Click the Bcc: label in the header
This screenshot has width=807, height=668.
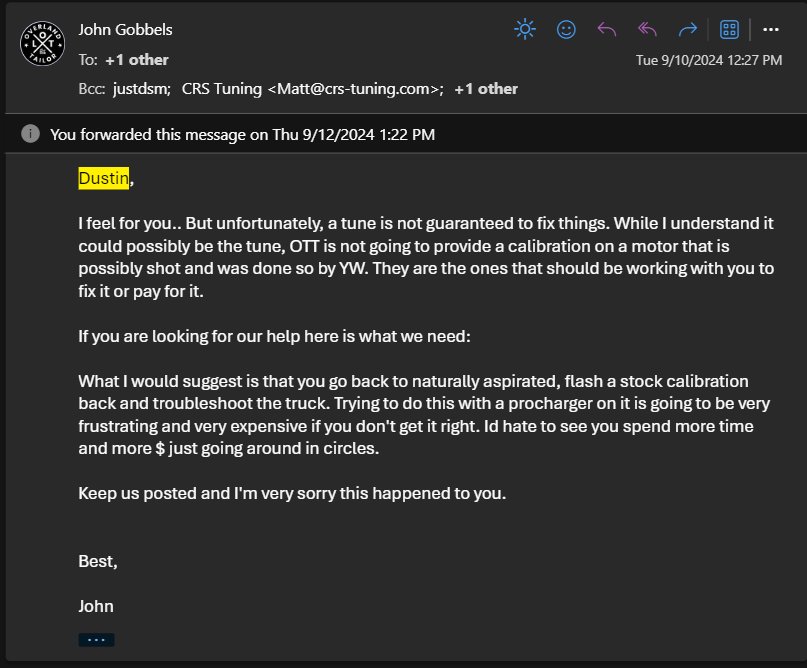coord(92,89)
